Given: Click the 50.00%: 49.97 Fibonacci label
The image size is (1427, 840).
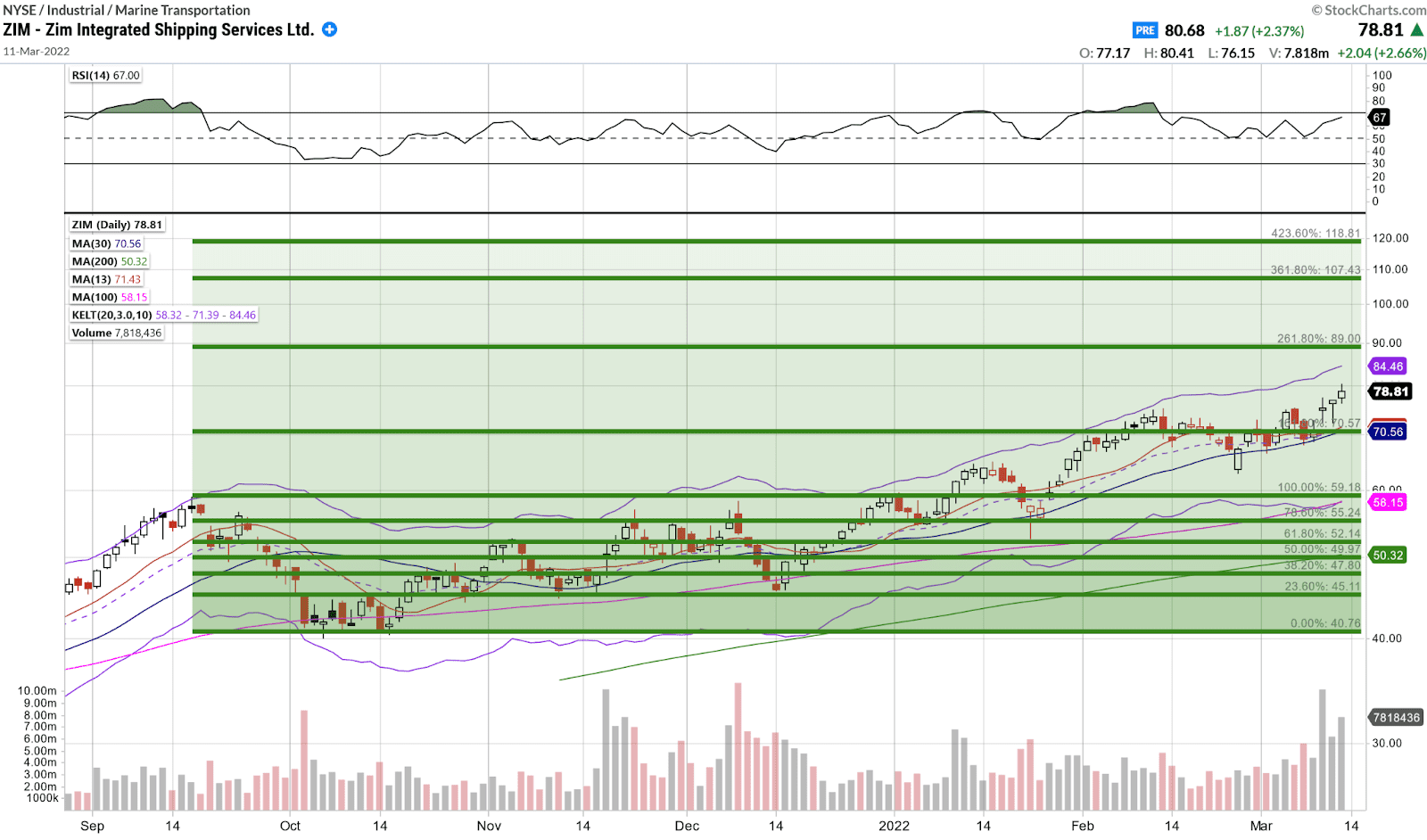Looking at the screenshot, I should click(1322, 548).
